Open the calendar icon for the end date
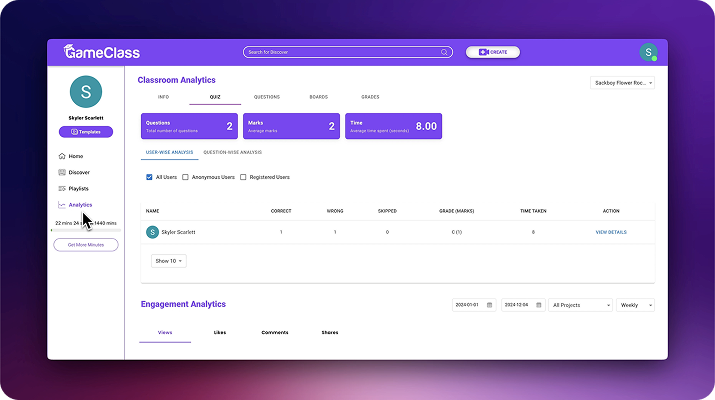The image size is (715, 400). 539,305
